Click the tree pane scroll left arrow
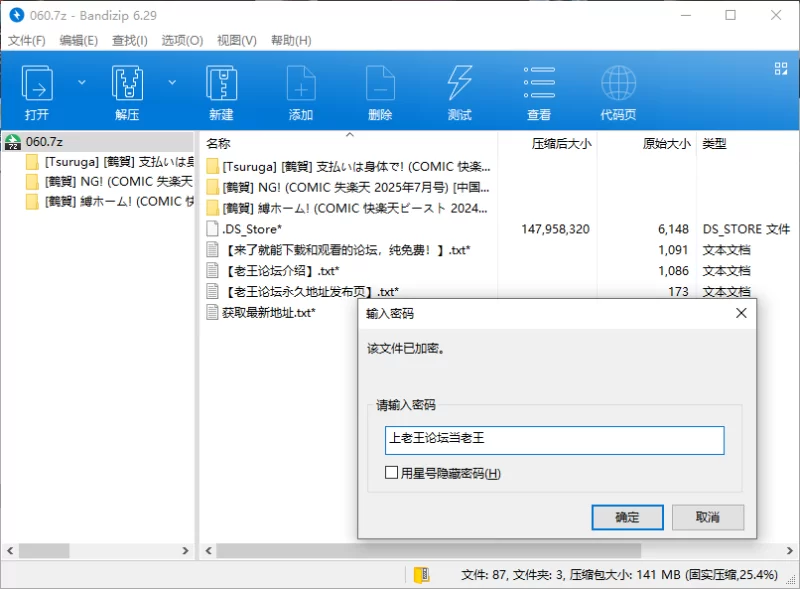Image resolution: width=800 pixels, height=589 pixels. click(x=10, y=551)
